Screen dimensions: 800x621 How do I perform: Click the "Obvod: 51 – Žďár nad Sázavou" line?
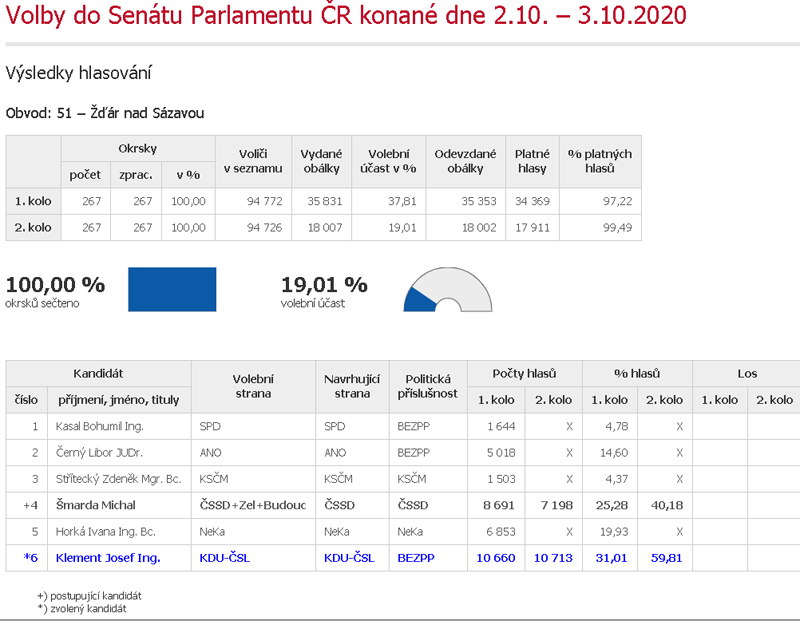[x=105, y=113]
